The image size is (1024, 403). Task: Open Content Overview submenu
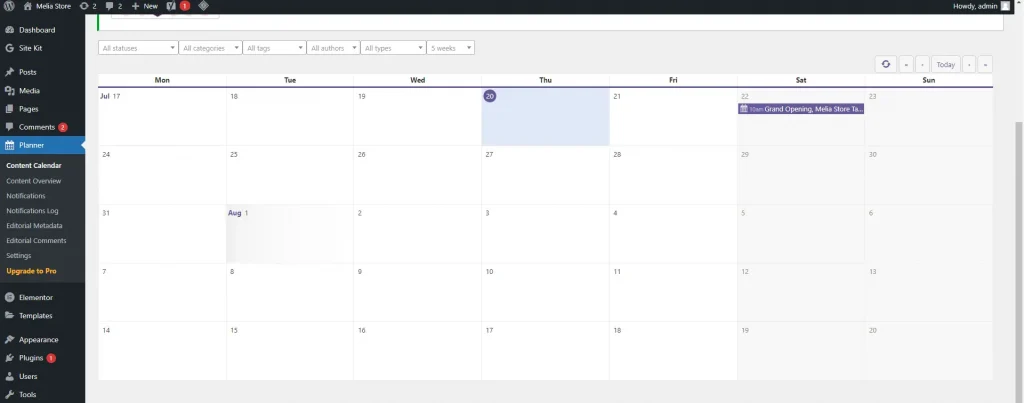33,181
